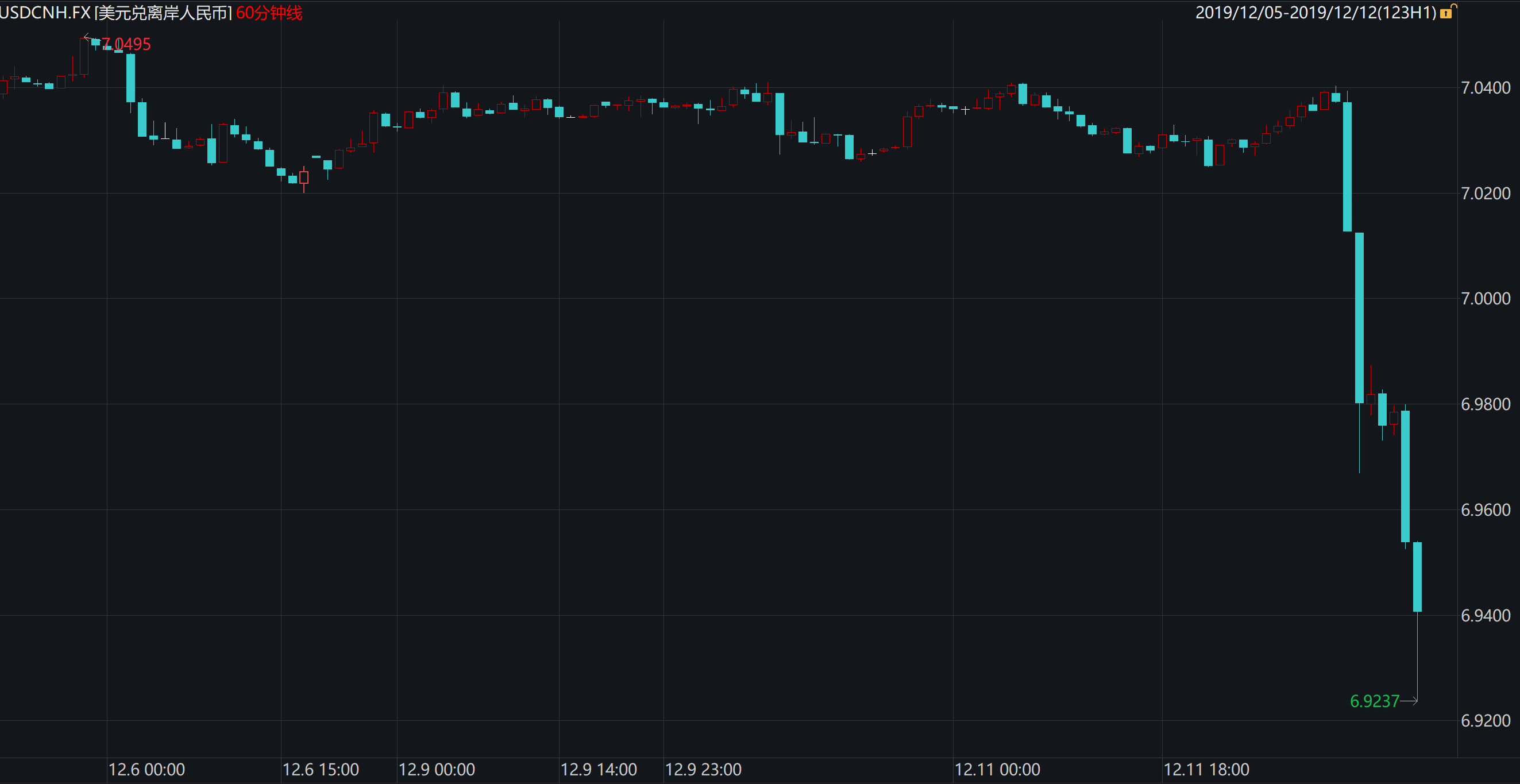This screenshot has height=784, width=1520.
Task: Click the 7.0000 price axis label
Action: (x=1485, y=299)
